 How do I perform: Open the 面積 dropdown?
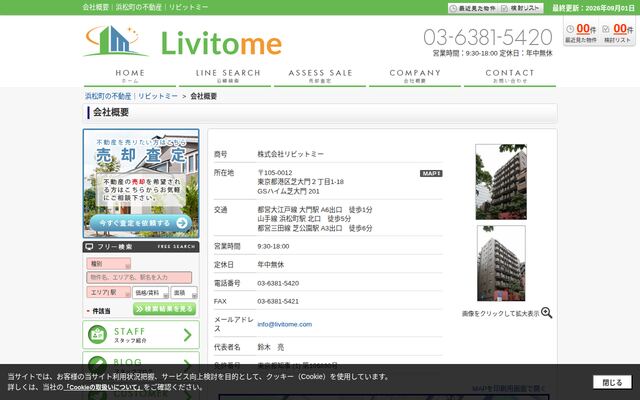pyautogui.click(x=184, y=293)
